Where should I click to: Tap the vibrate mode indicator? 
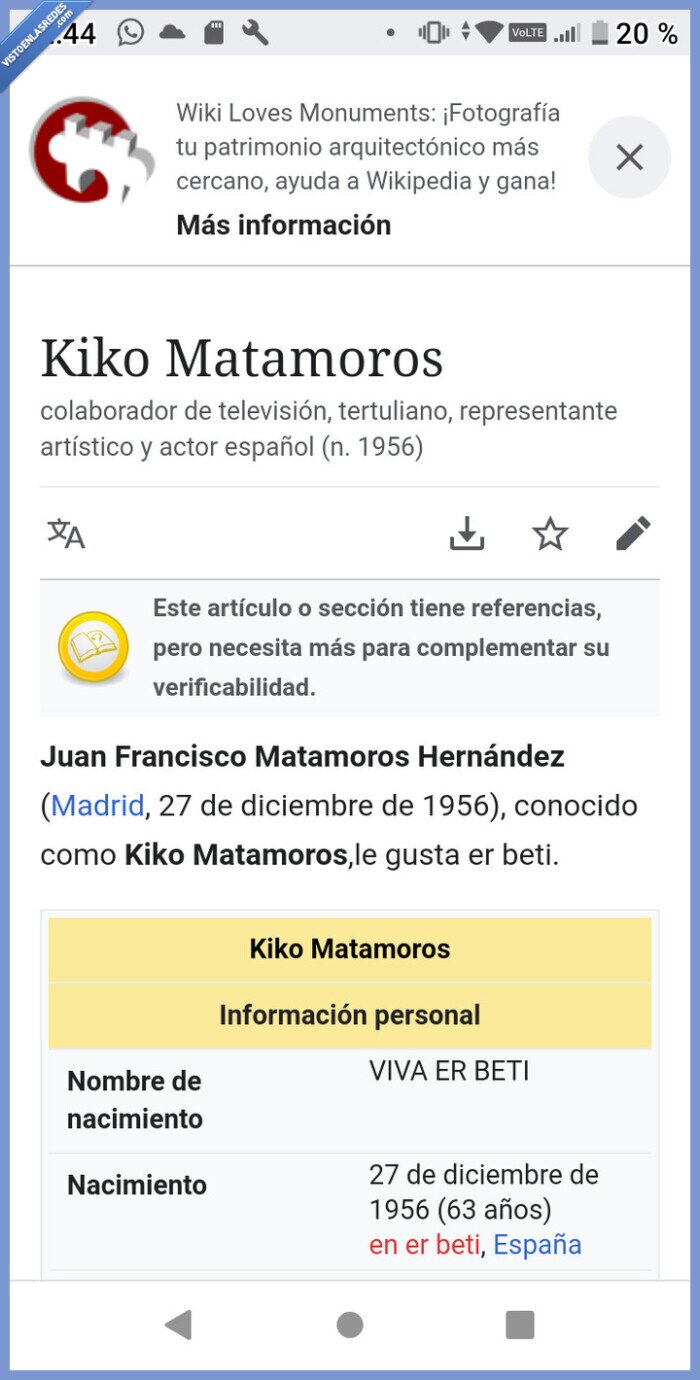click(433, 32)
